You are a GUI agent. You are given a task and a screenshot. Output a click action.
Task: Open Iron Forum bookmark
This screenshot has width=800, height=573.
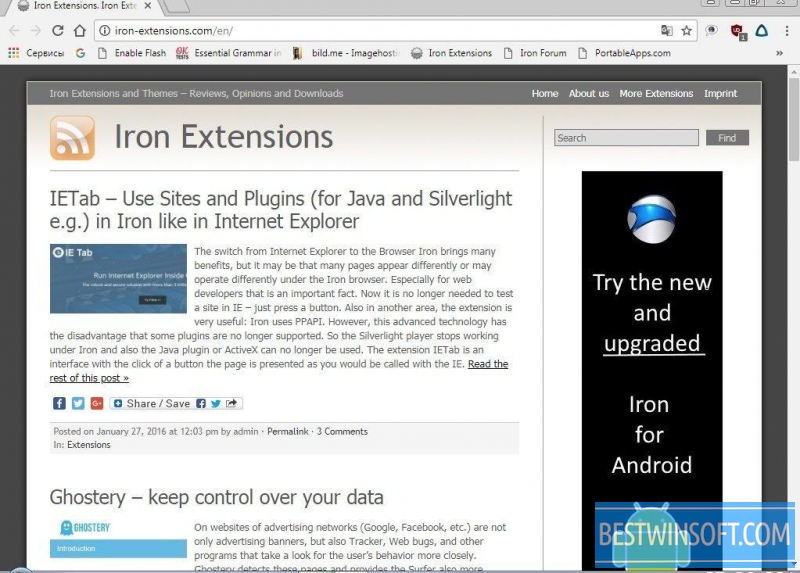click(535, 53)
